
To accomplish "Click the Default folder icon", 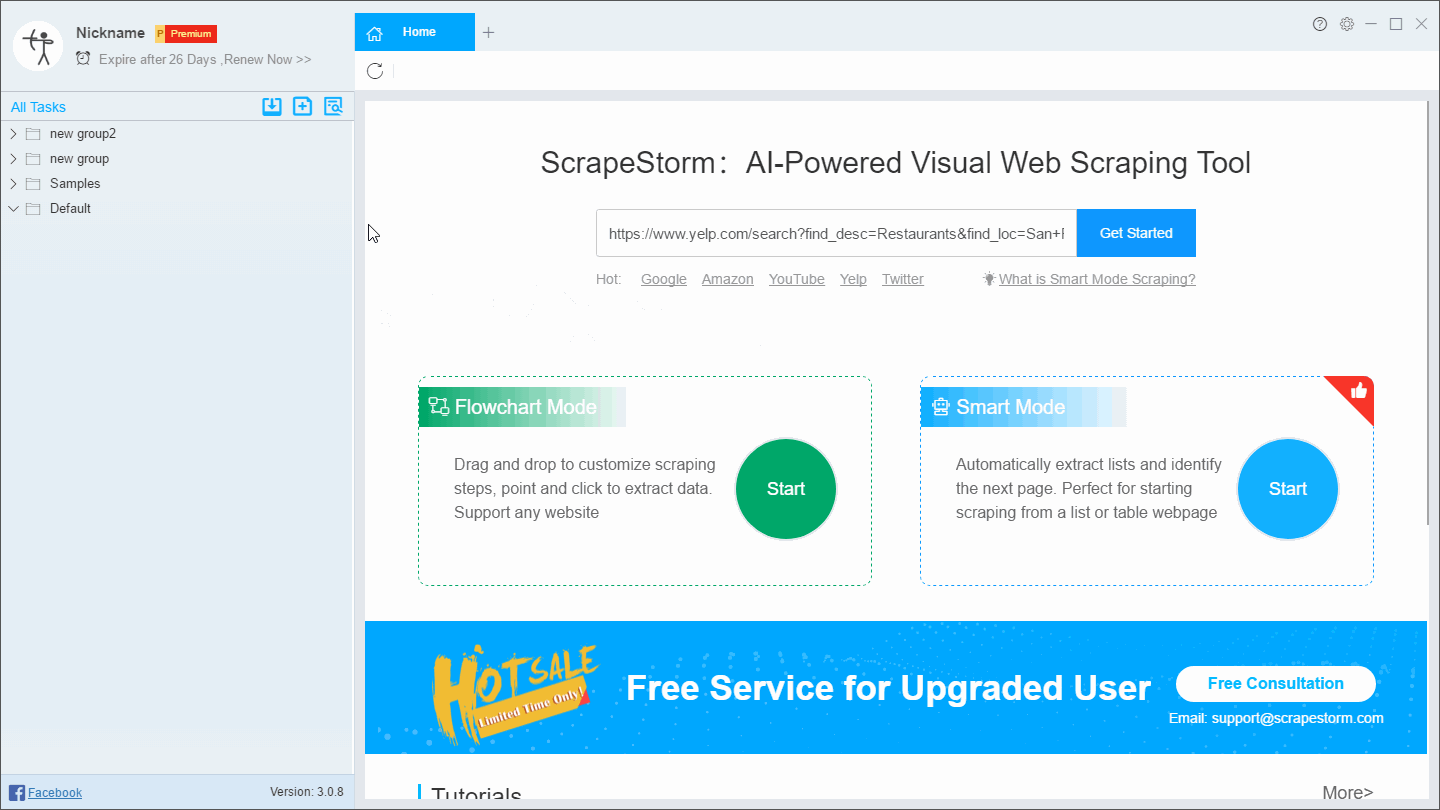I will 33,209.
